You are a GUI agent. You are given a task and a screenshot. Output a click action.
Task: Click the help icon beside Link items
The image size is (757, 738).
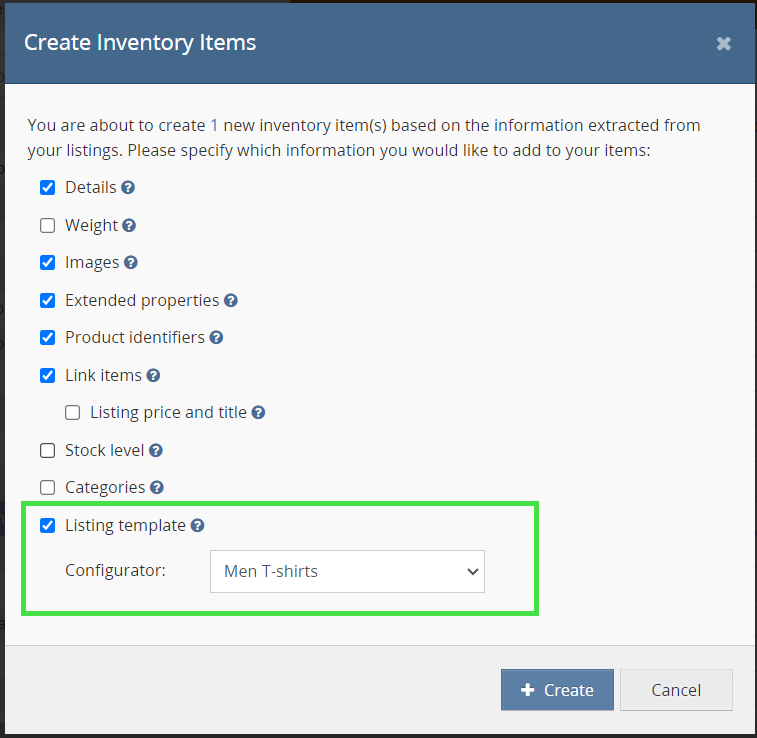click(153, 376)
